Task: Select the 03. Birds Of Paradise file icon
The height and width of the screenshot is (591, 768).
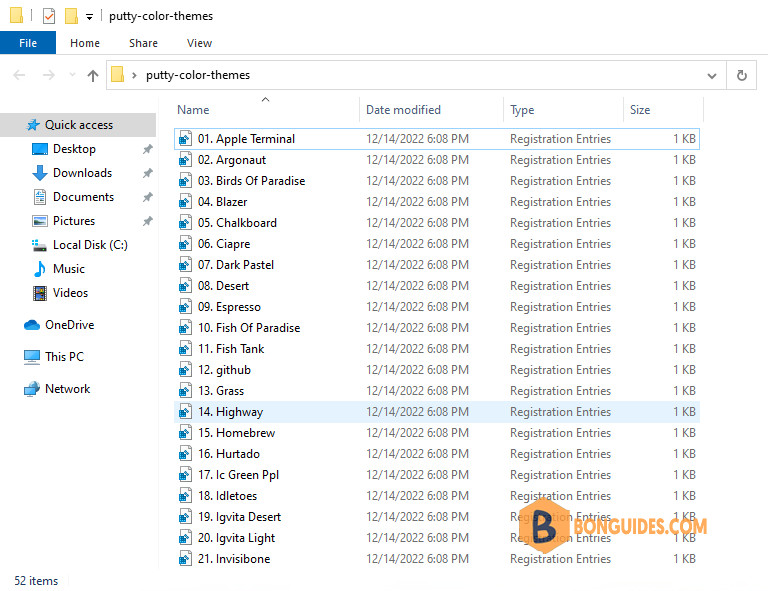Action: (185, 181)
